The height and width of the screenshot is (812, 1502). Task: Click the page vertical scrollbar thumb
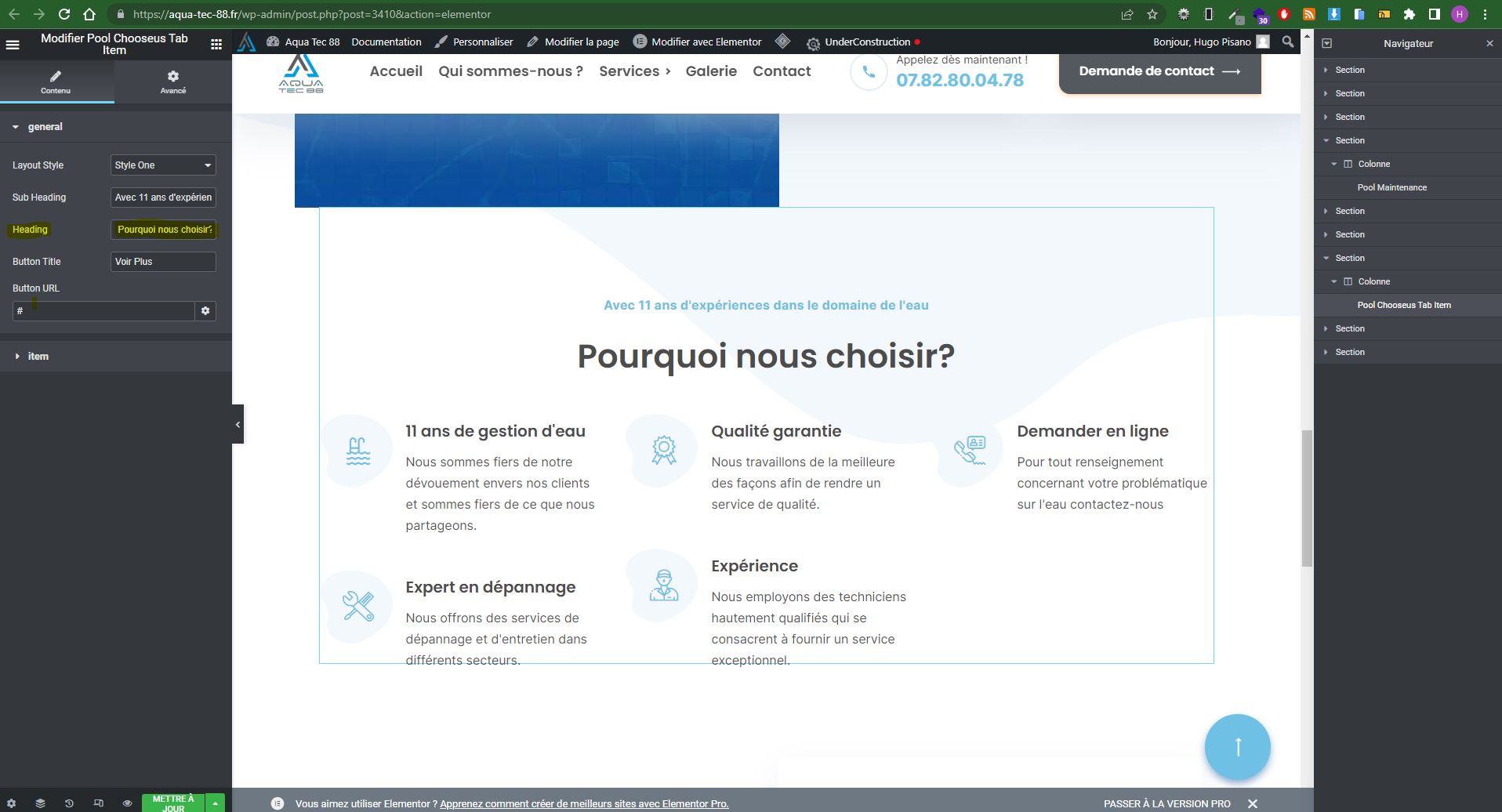click(1307, 498)
